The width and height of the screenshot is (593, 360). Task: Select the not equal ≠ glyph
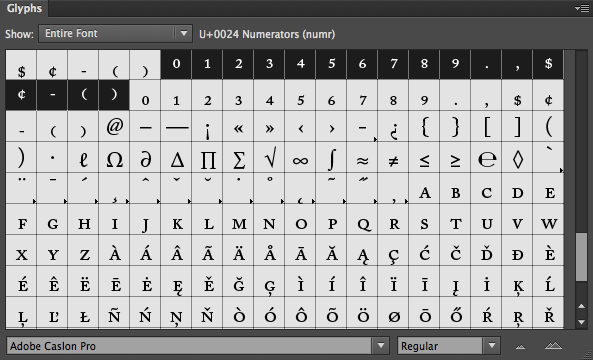(x=393, y=157)
